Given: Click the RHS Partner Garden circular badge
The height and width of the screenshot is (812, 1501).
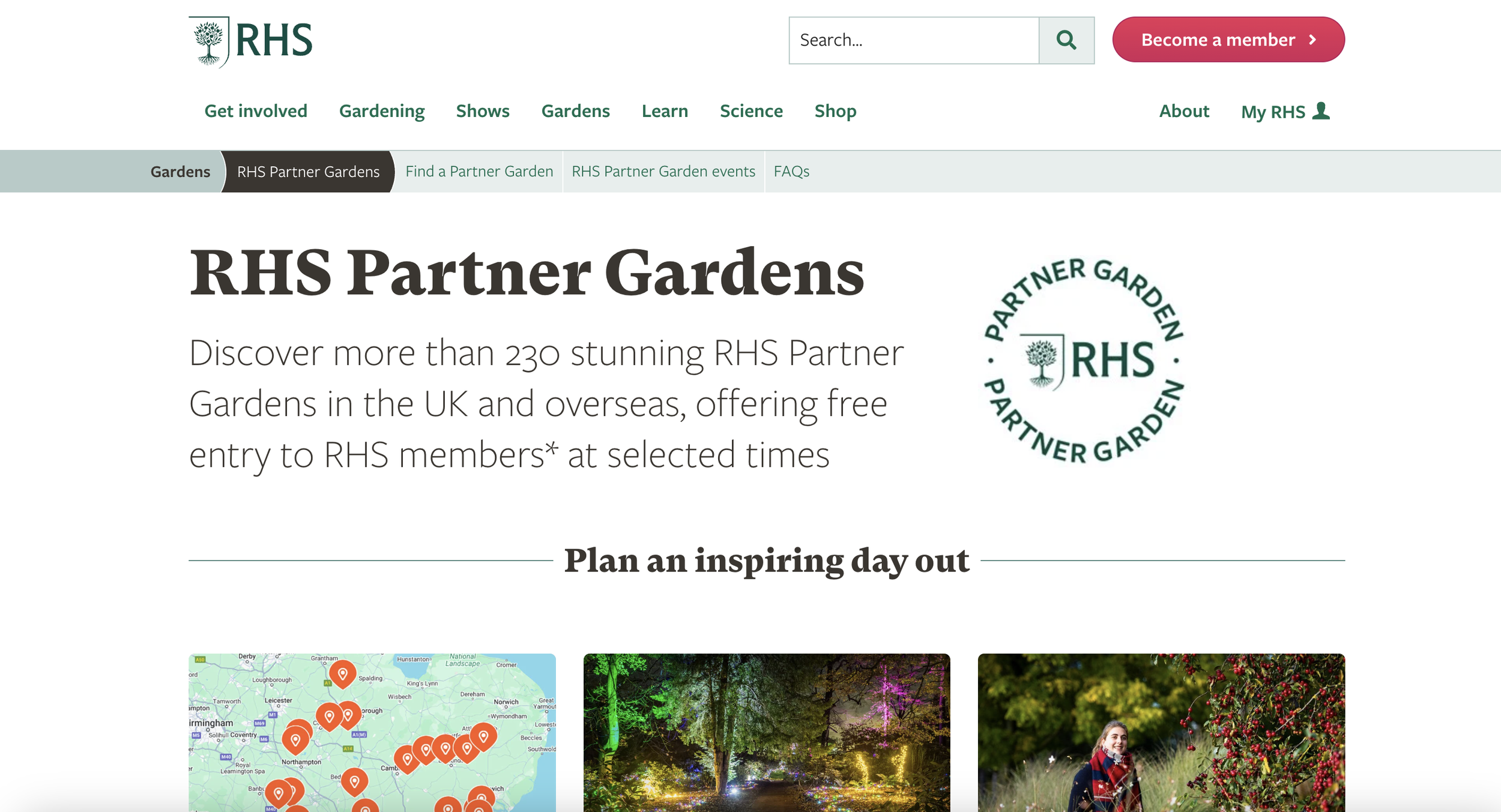Looking at the screenshot, I should pos(1084,361).
